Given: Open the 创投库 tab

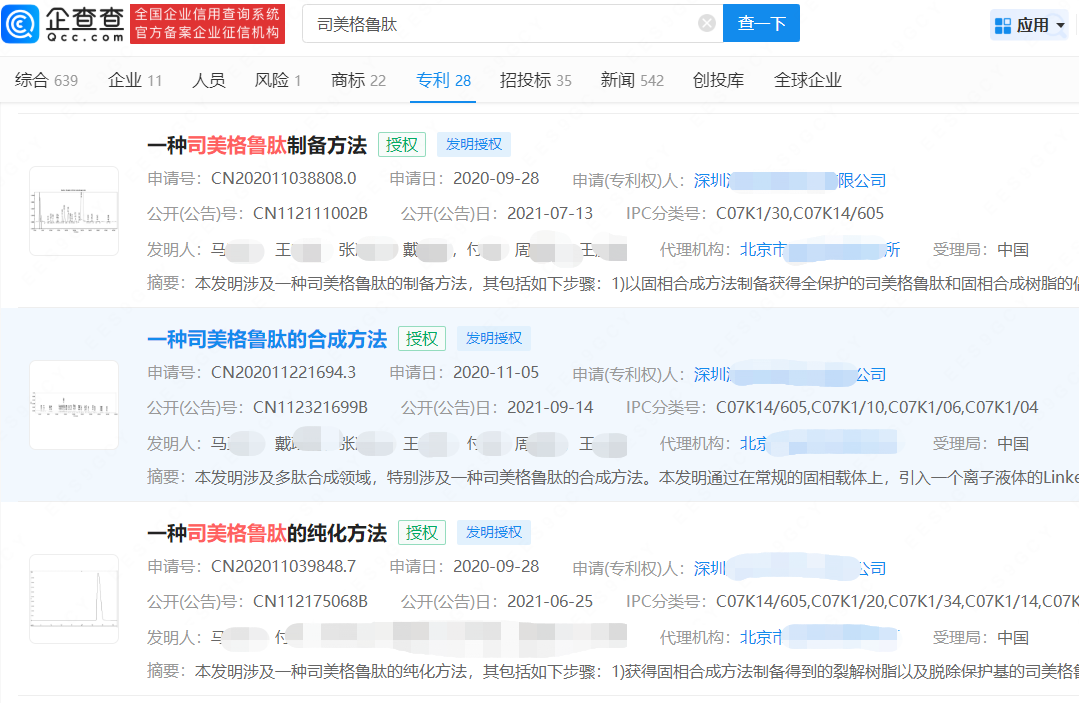Looking at the screenshot, I should 718,80.
